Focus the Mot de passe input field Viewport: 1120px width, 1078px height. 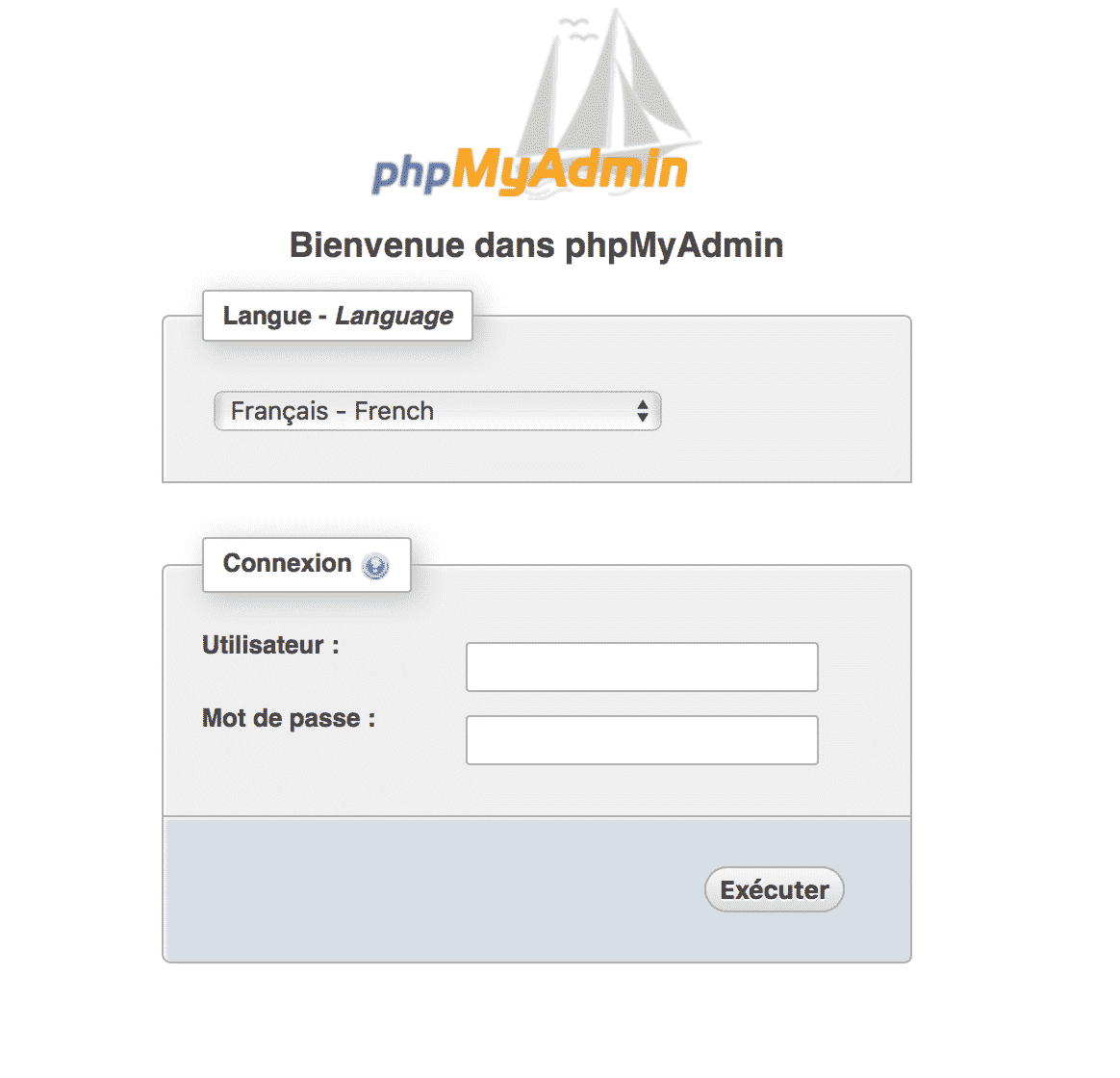coord(642,740)
